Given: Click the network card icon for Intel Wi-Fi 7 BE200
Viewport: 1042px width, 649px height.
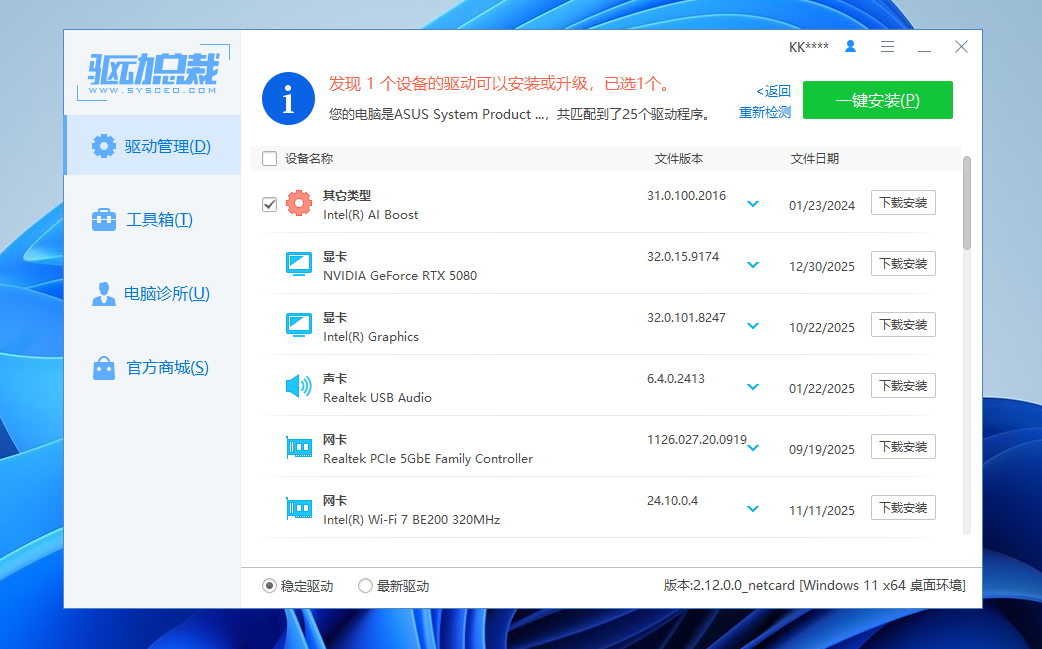Looking at the screenshot, I should 299,508.
